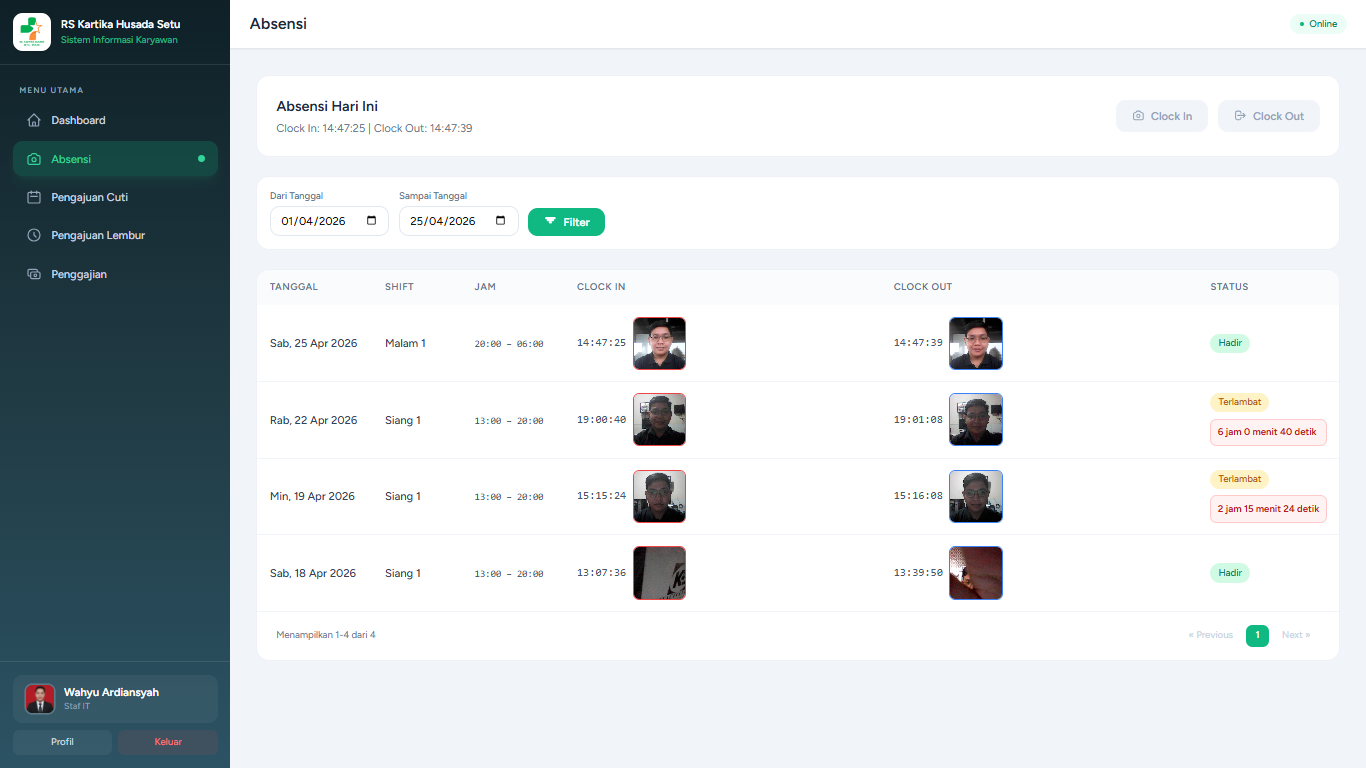Click the Filter button
Viewport: 1366px width, 768px height.
(x=566, y=222)
